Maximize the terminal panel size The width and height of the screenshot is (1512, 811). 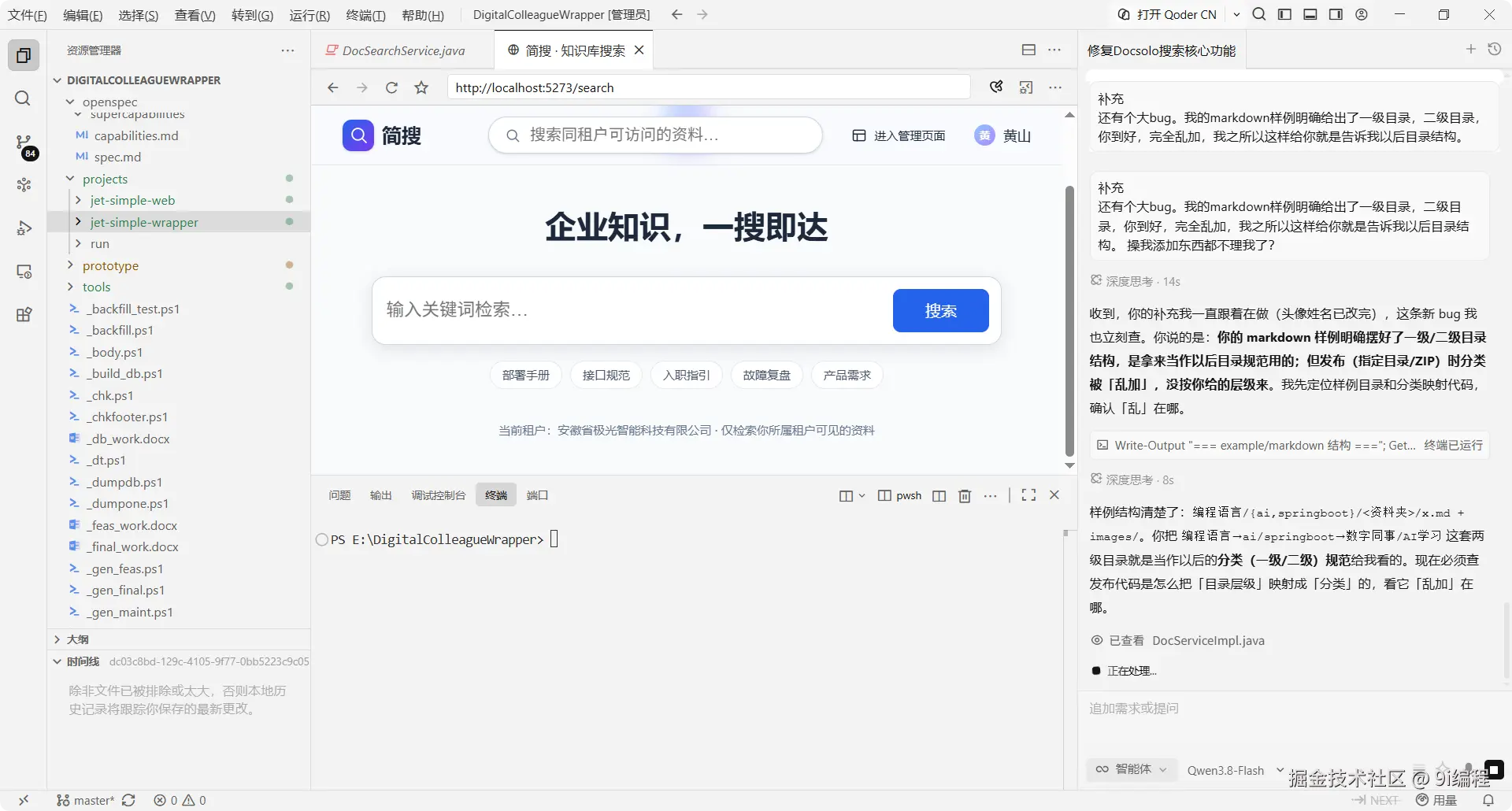coord(1028,494)
